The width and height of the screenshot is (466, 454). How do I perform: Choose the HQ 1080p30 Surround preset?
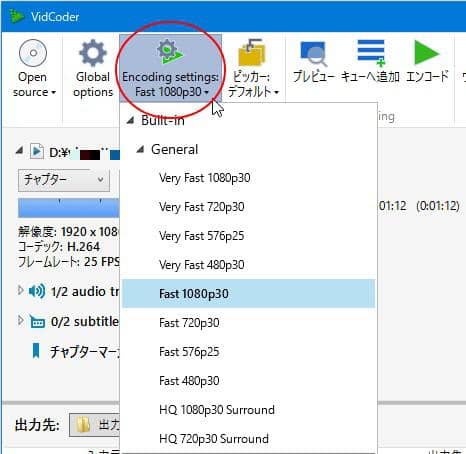point(248,410)
